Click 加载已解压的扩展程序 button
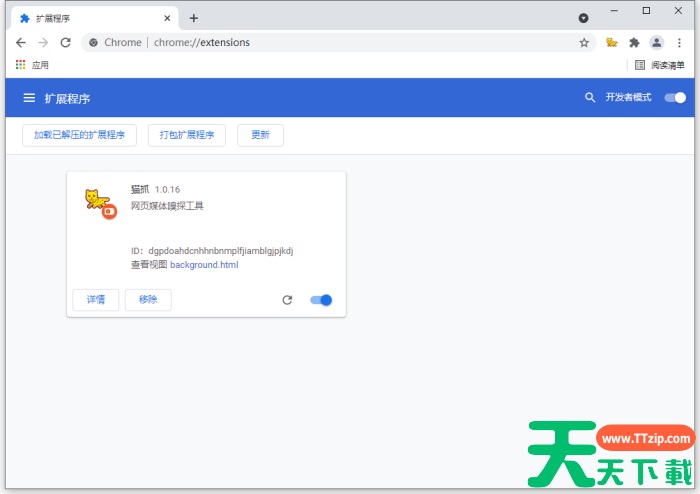 coord(79,135)
